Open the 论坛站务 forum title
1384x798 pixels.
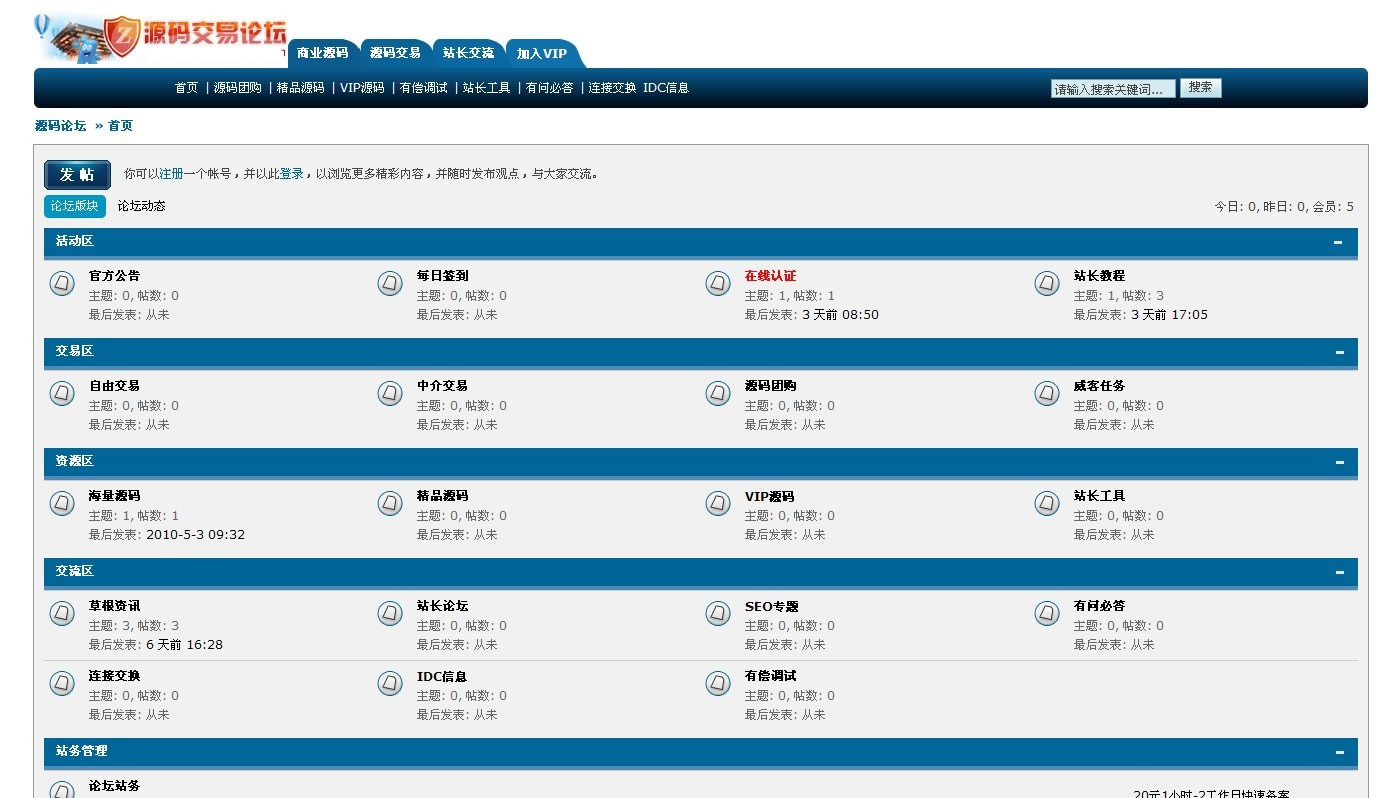click(114, 786)
